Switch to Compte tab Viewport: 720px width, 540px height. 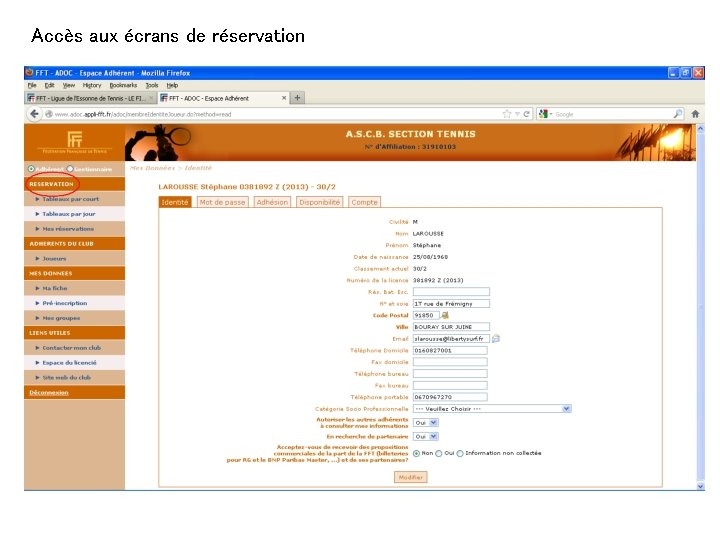point(364,202)
